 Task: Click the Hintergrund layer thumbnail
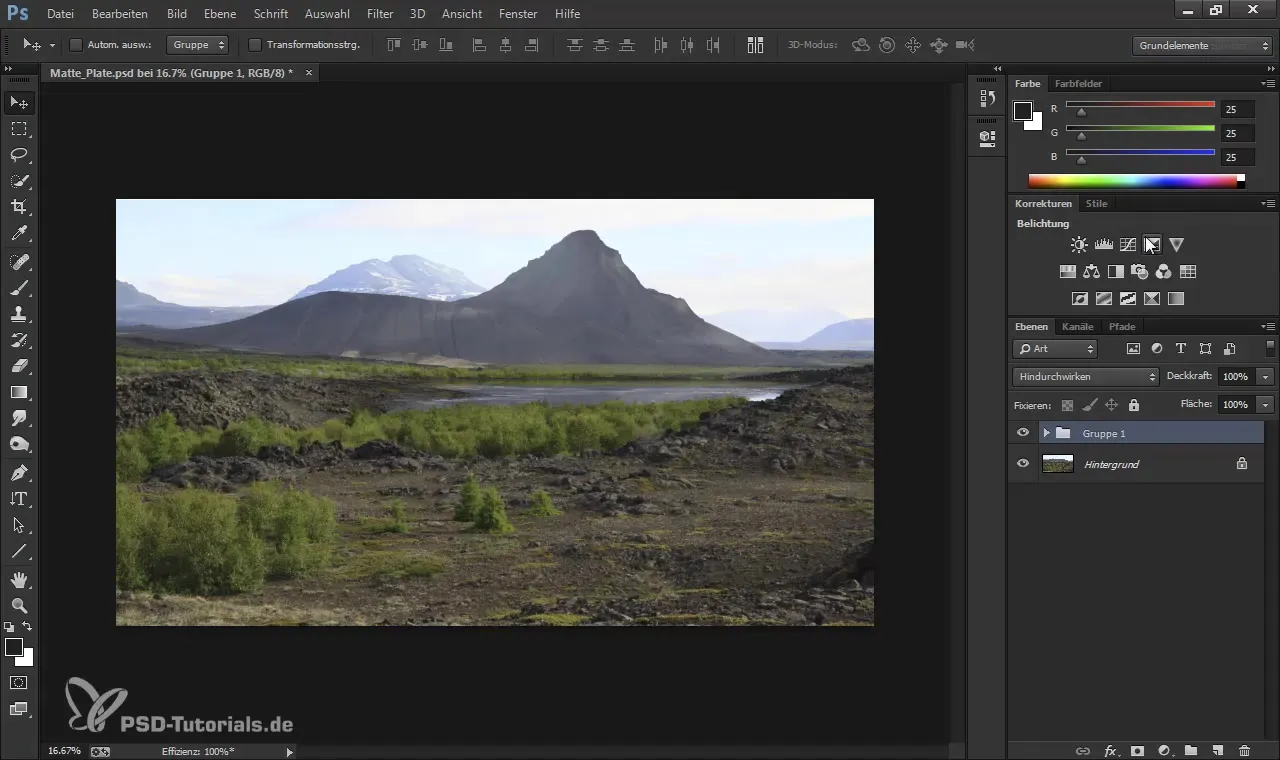[1057, 464]
